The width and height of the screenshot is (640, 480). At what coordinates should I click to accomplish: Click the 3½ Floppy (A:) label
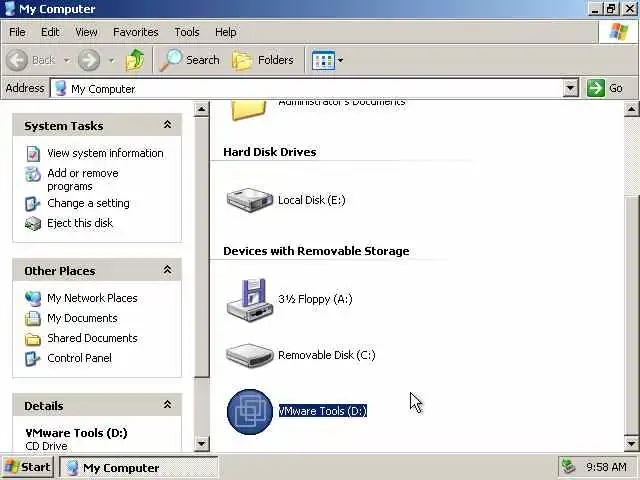(x=315, y=299)
